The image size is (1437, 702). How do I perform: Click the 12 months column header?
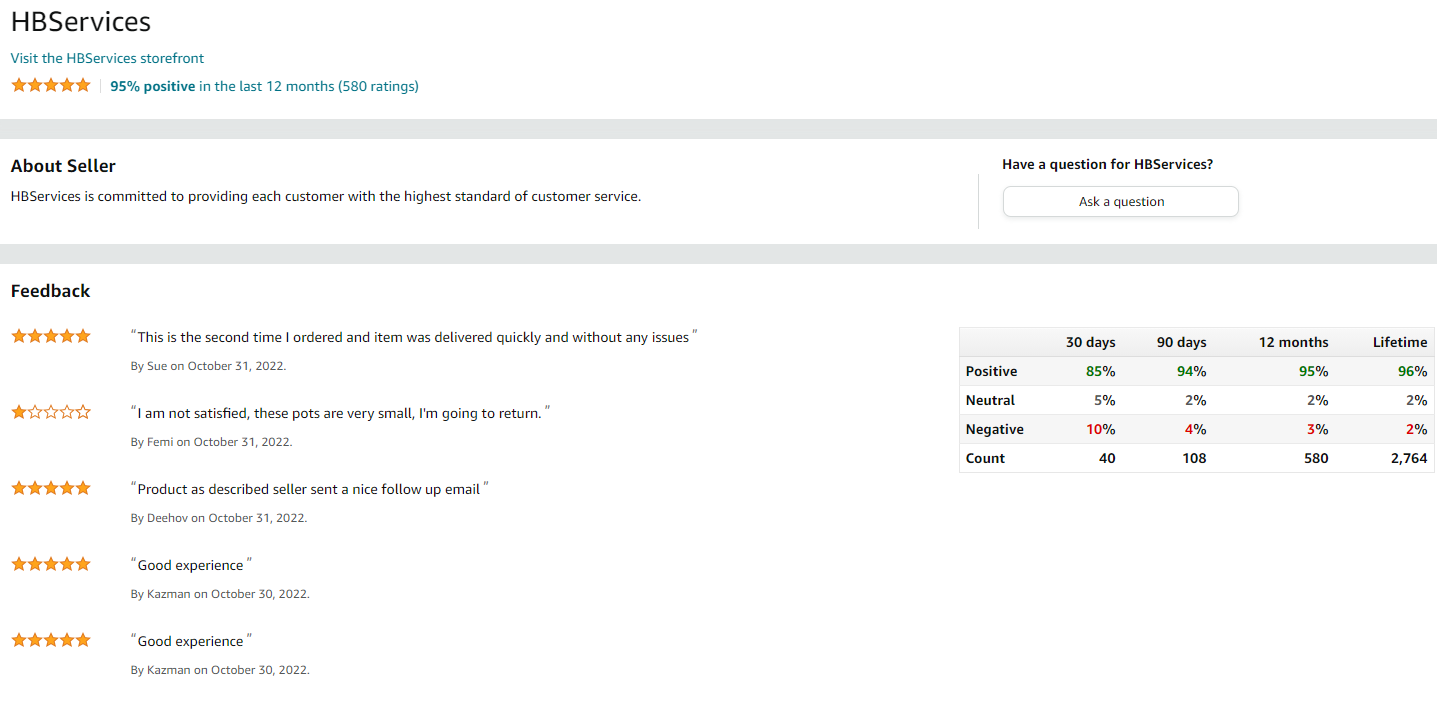point(1293,342)
